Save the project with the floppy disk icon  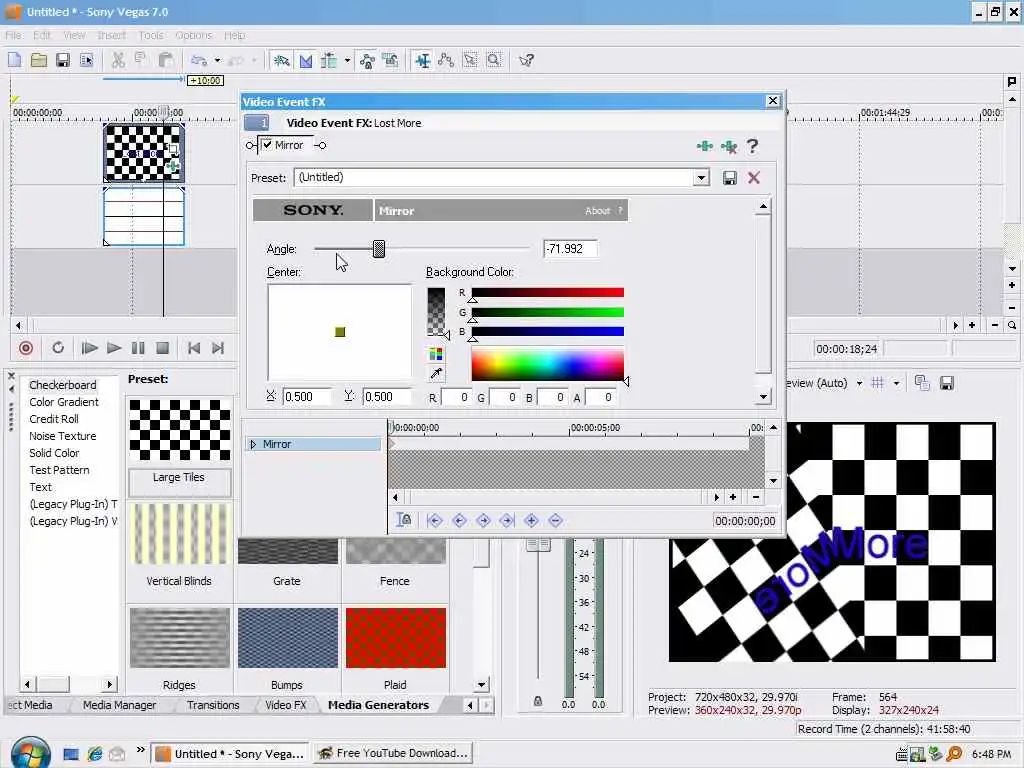[63, 61]
